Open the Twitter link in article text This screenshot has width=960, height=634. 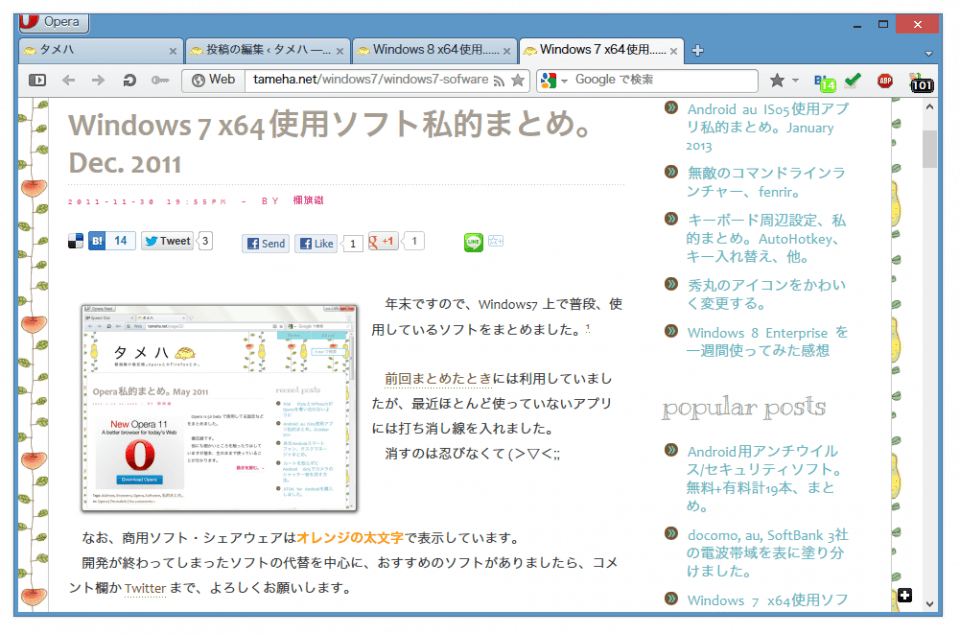pos(145,588)
